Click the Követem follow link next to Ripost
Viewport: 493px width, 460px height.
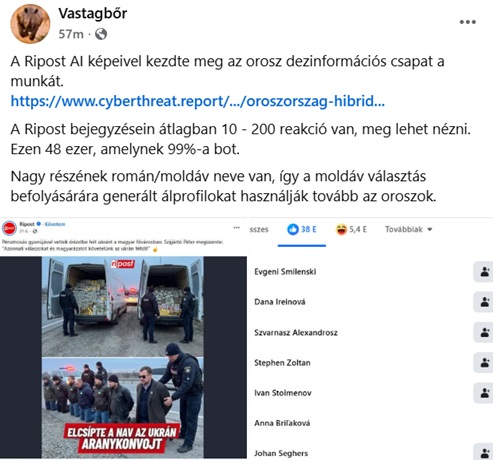pyautogui.click(x=55, y=224)
